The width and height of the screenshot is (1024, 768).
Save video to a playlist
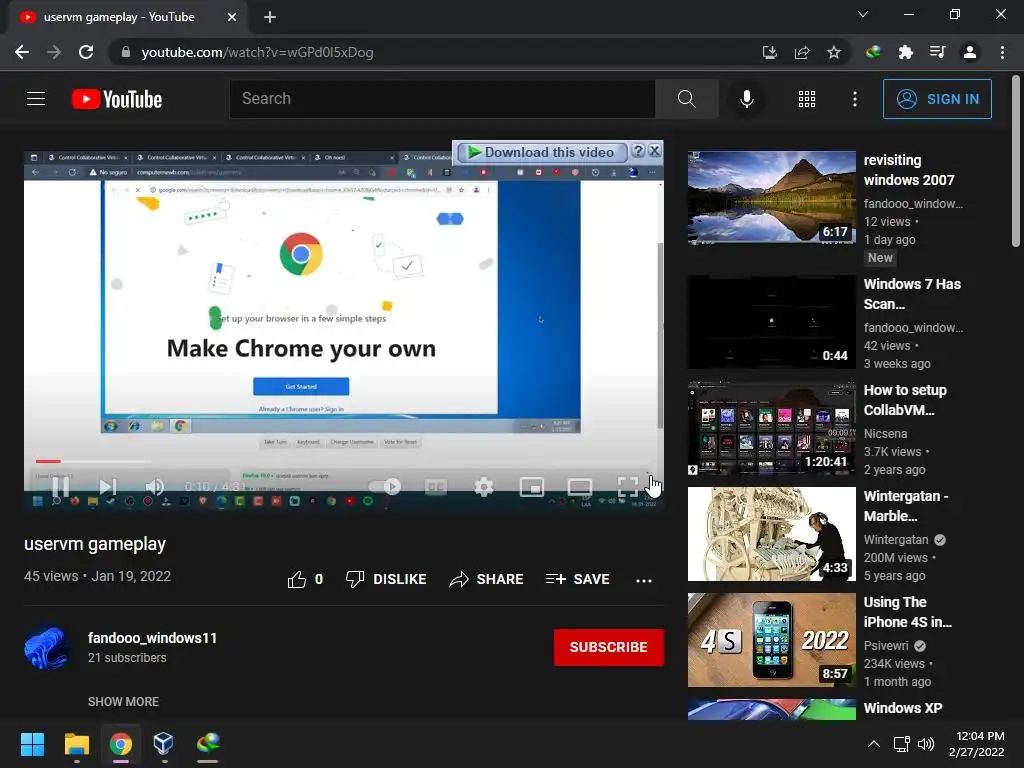(578, 579)
